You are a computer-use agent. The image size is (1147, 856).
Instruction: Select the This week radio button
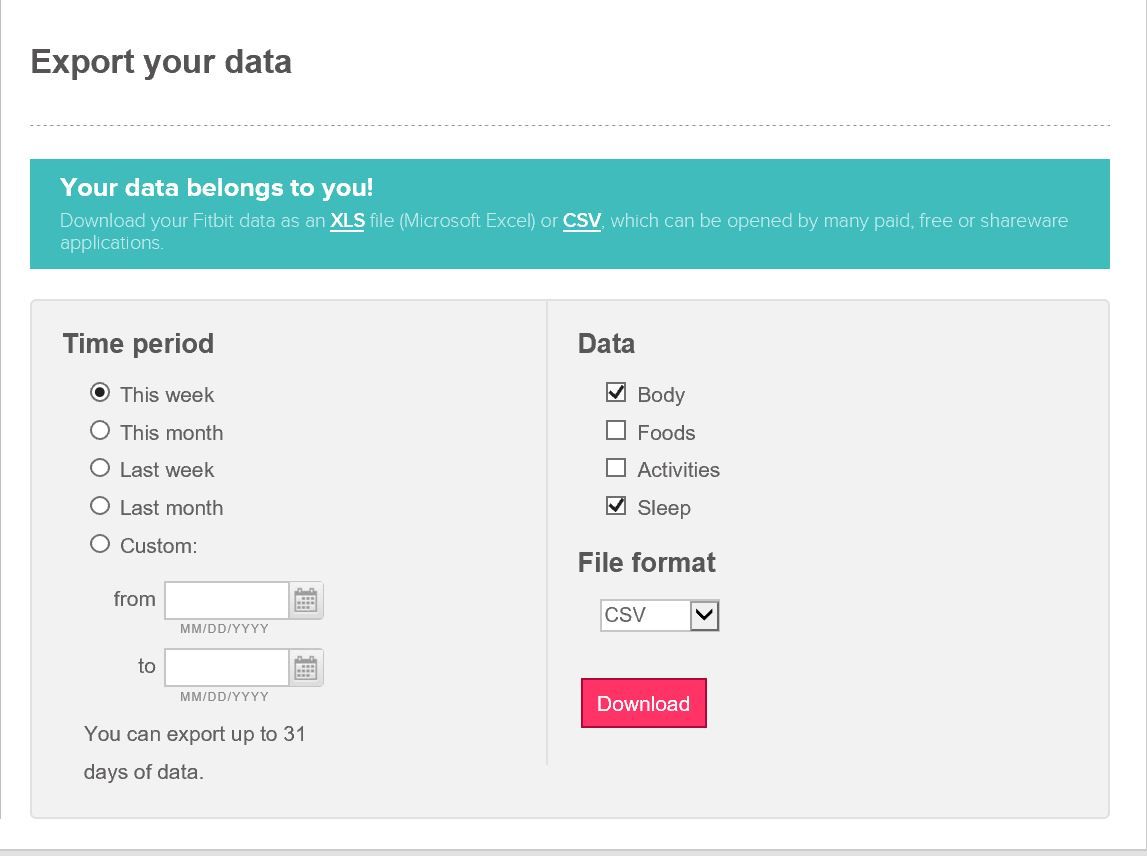(x=100, y=393)
